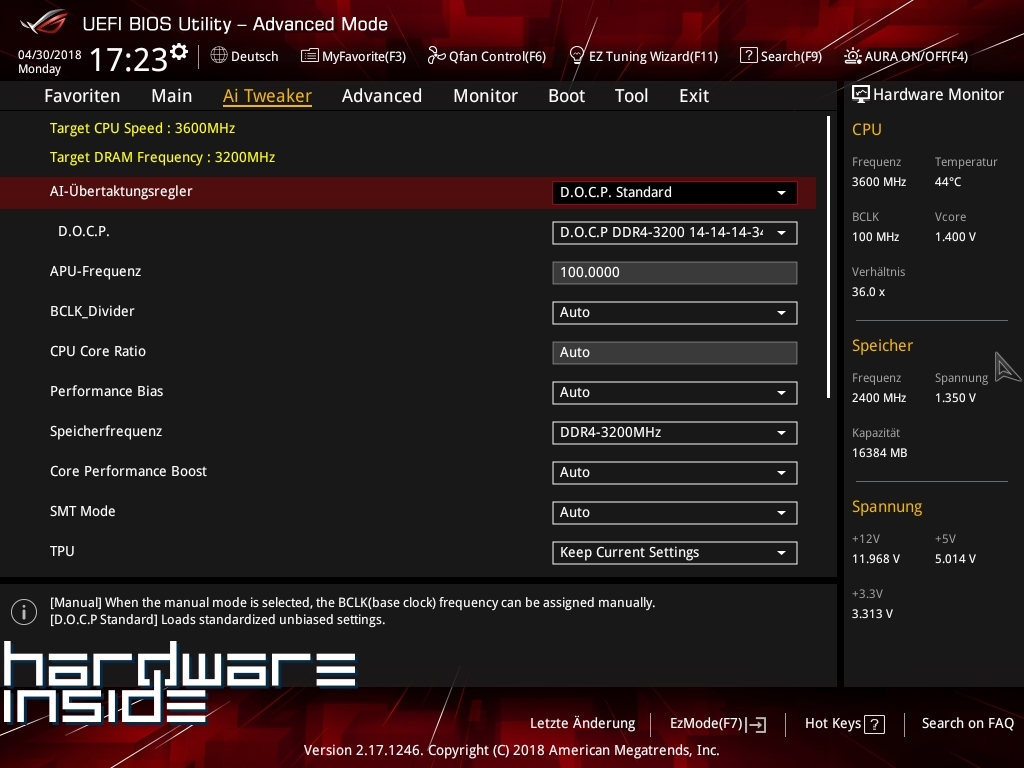Click the Core Performance Boost label
Image resolution: width=1024 pixels, height=768 pixels.
(x=129, y=472)
